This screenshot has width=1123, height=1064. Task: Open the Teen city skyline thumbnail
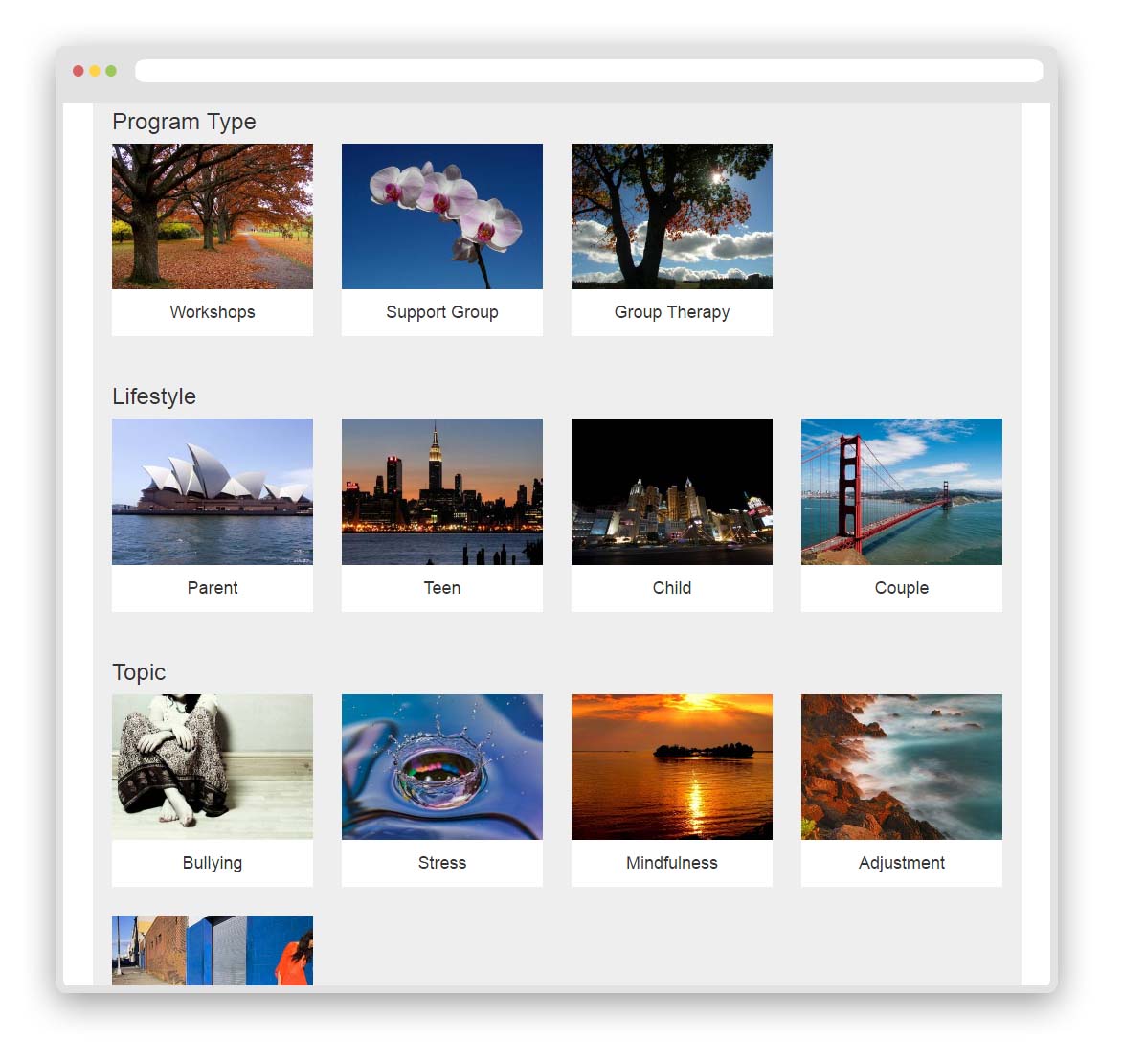442,491
